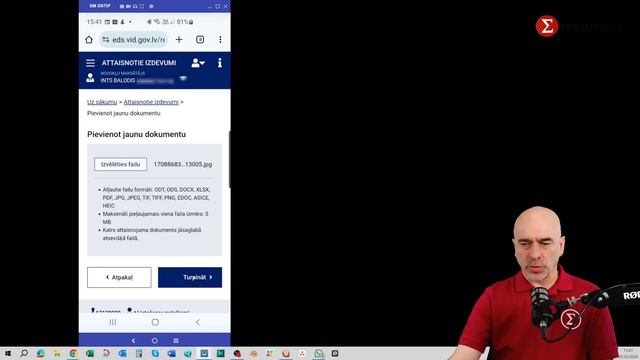Open Skype from taskbar
Image resolution: width=640 pixels, height=360 pixels.
click(155, 353)
